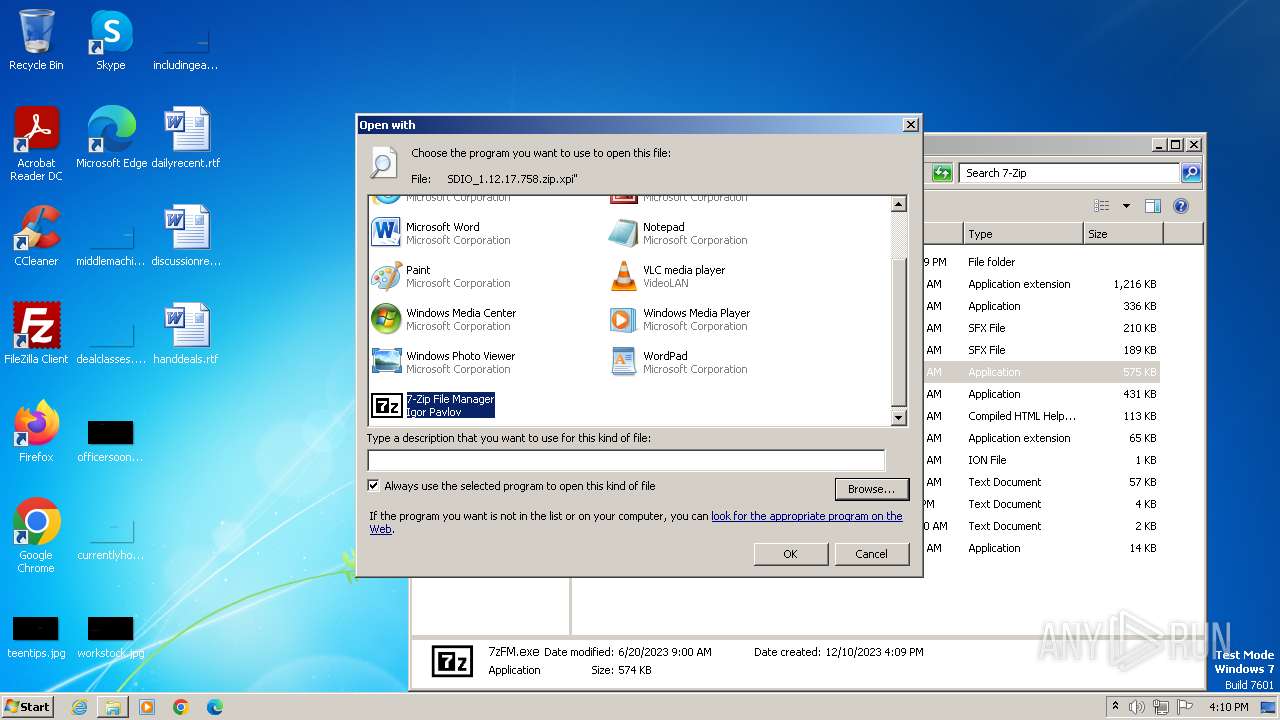Viewport: 1280px width, 720px height.
Task: Click Explorer search magnifier icon
Action: point(1190,173)
